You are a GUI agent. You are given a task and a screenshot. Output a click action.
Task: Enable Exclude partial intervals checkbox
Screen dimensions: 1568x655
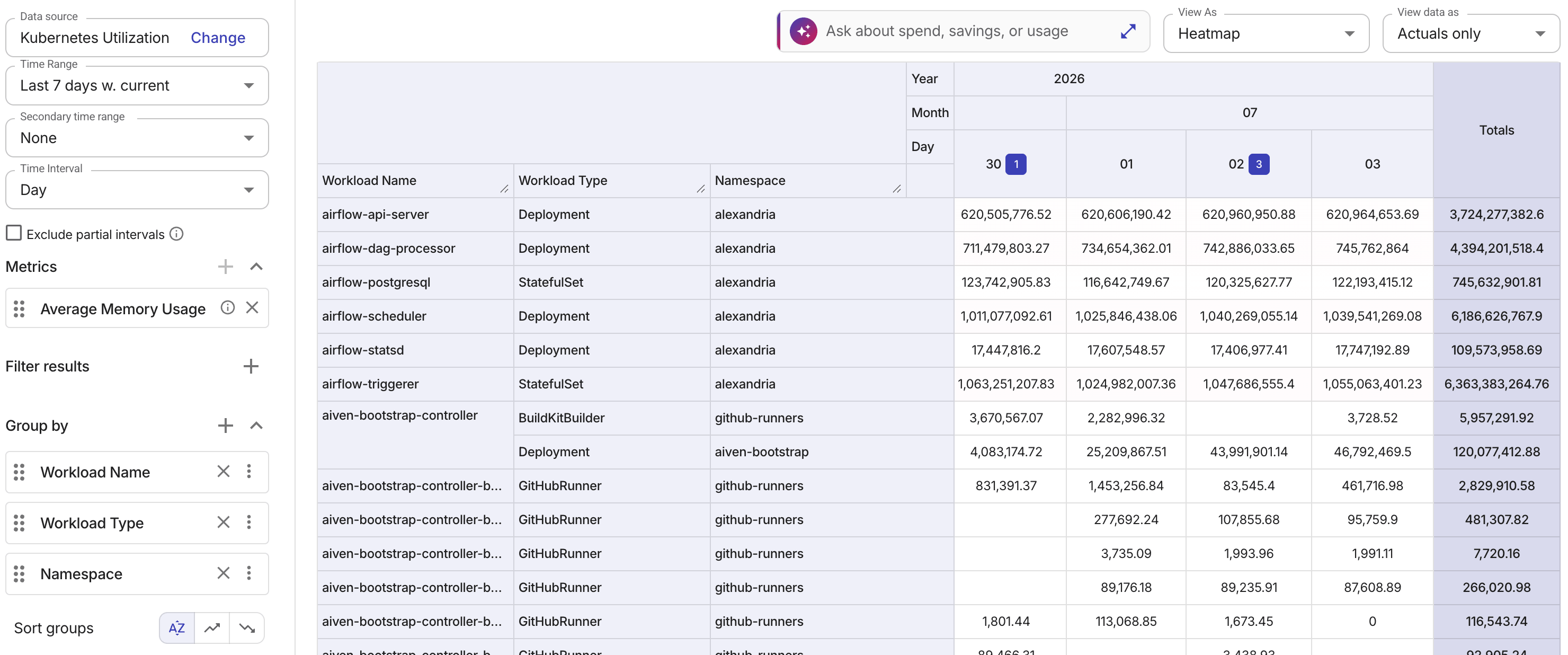(13, 233)
